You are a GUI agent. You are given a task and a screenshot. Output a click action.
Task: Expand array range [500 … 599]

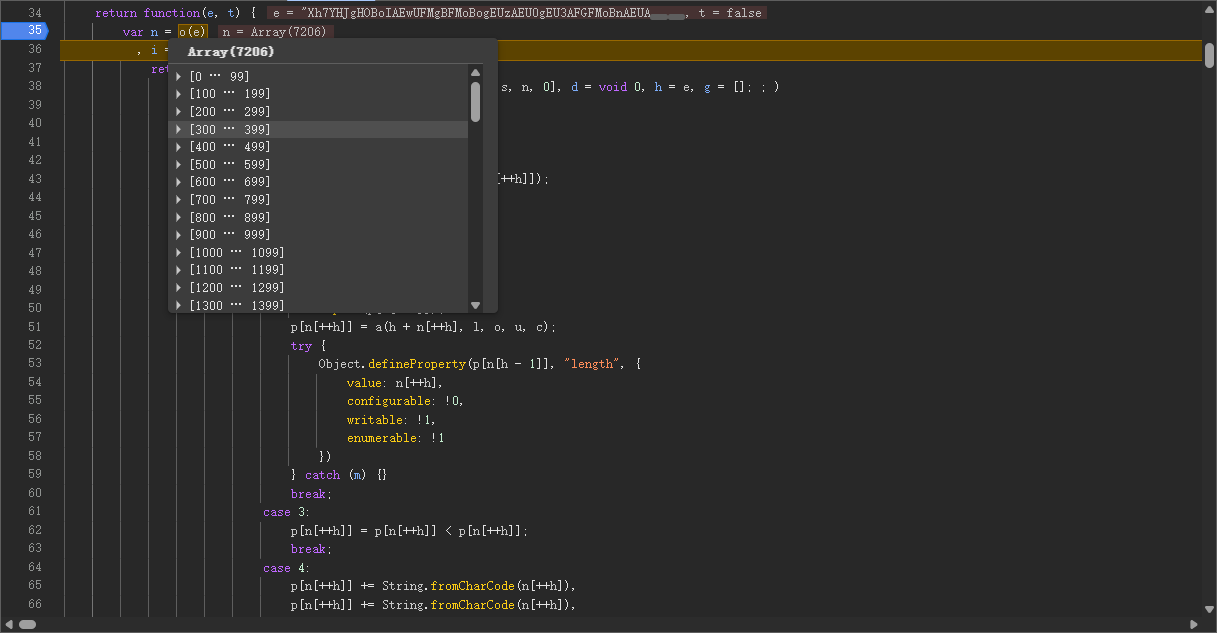[x=179, y=165]
